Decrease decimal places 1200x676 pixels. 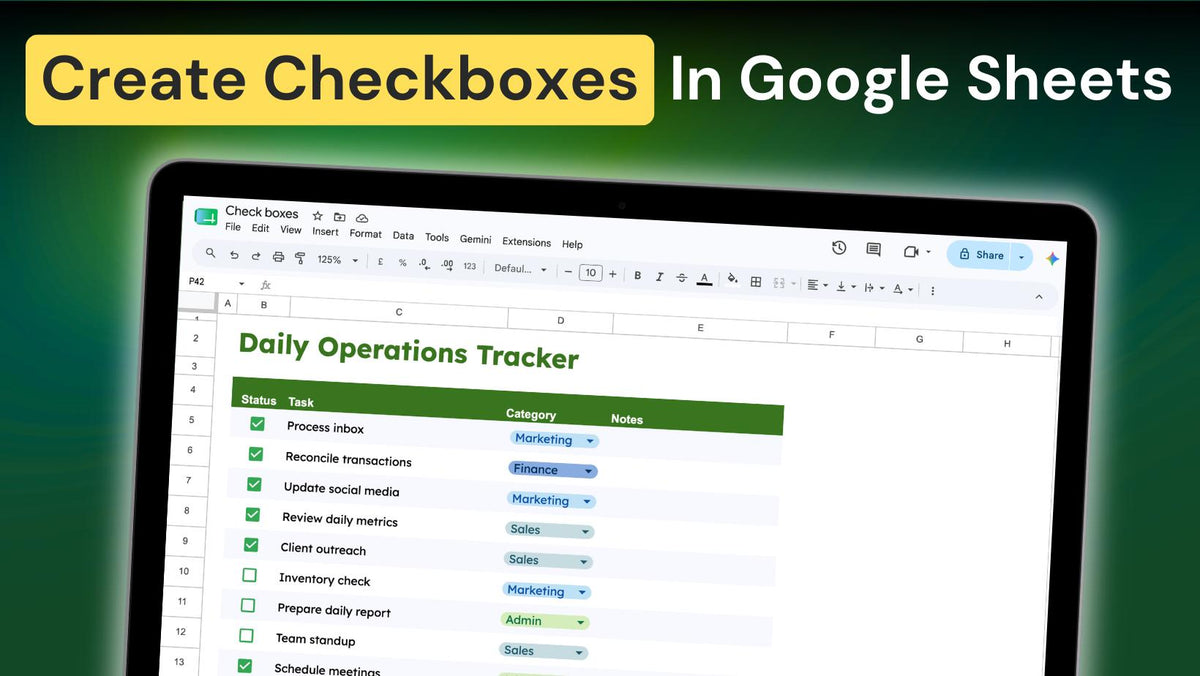click(x=424, y=263)
